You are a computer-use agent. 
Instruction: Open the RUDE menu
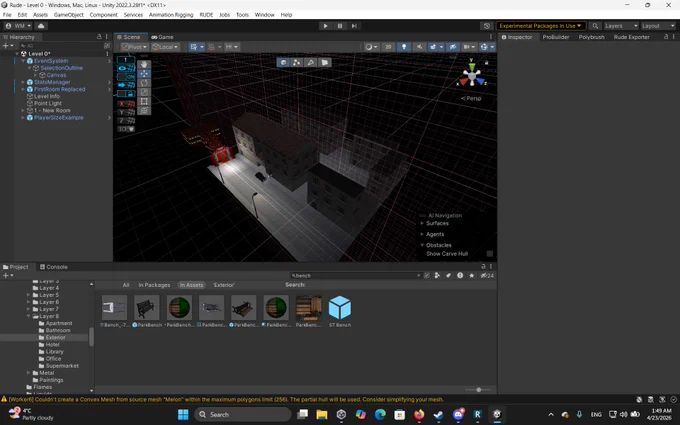pyautogui.click(x=206, y=15)
